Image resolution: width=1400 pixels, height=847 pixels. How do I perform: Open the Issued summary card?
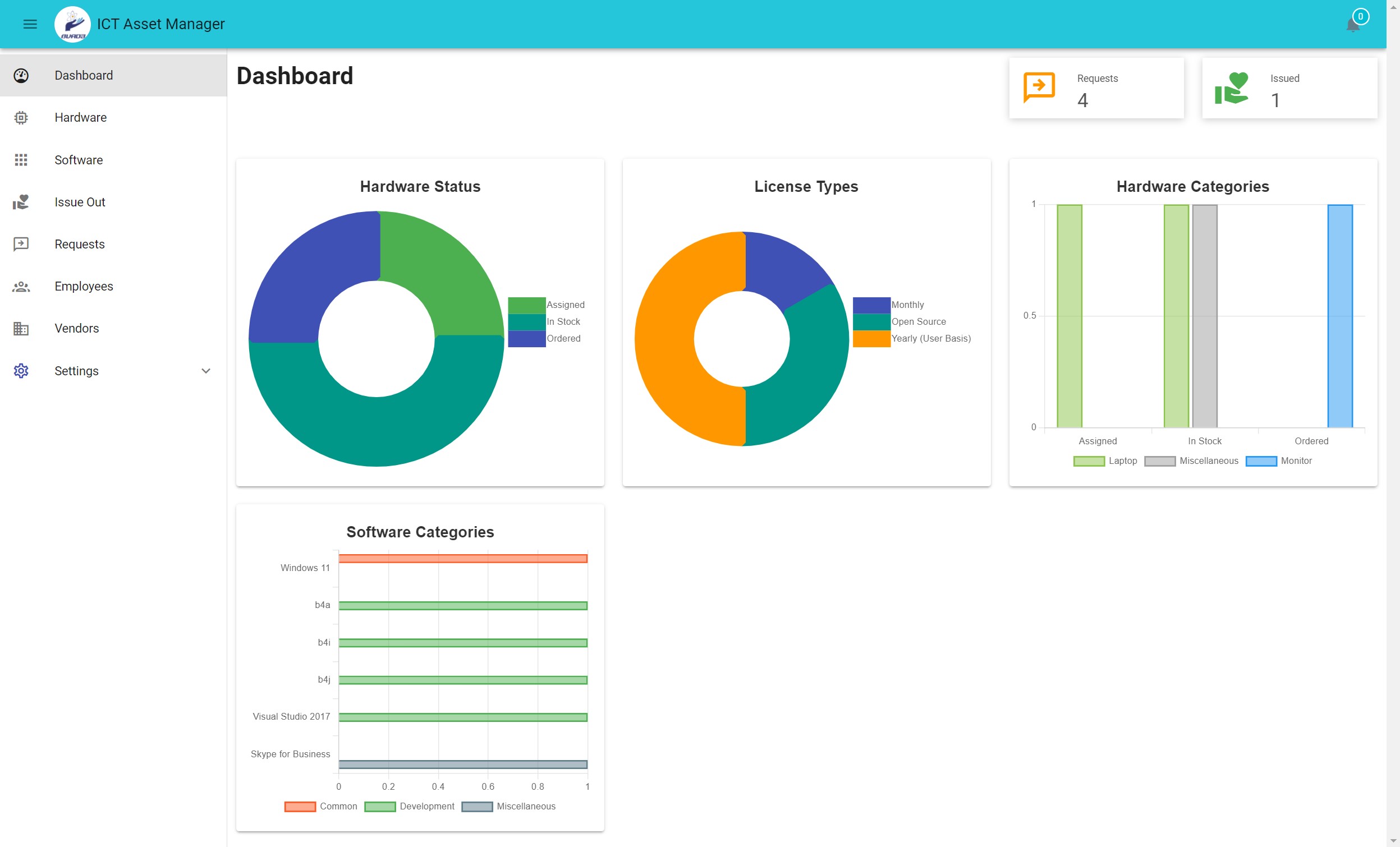point(1289,88)
